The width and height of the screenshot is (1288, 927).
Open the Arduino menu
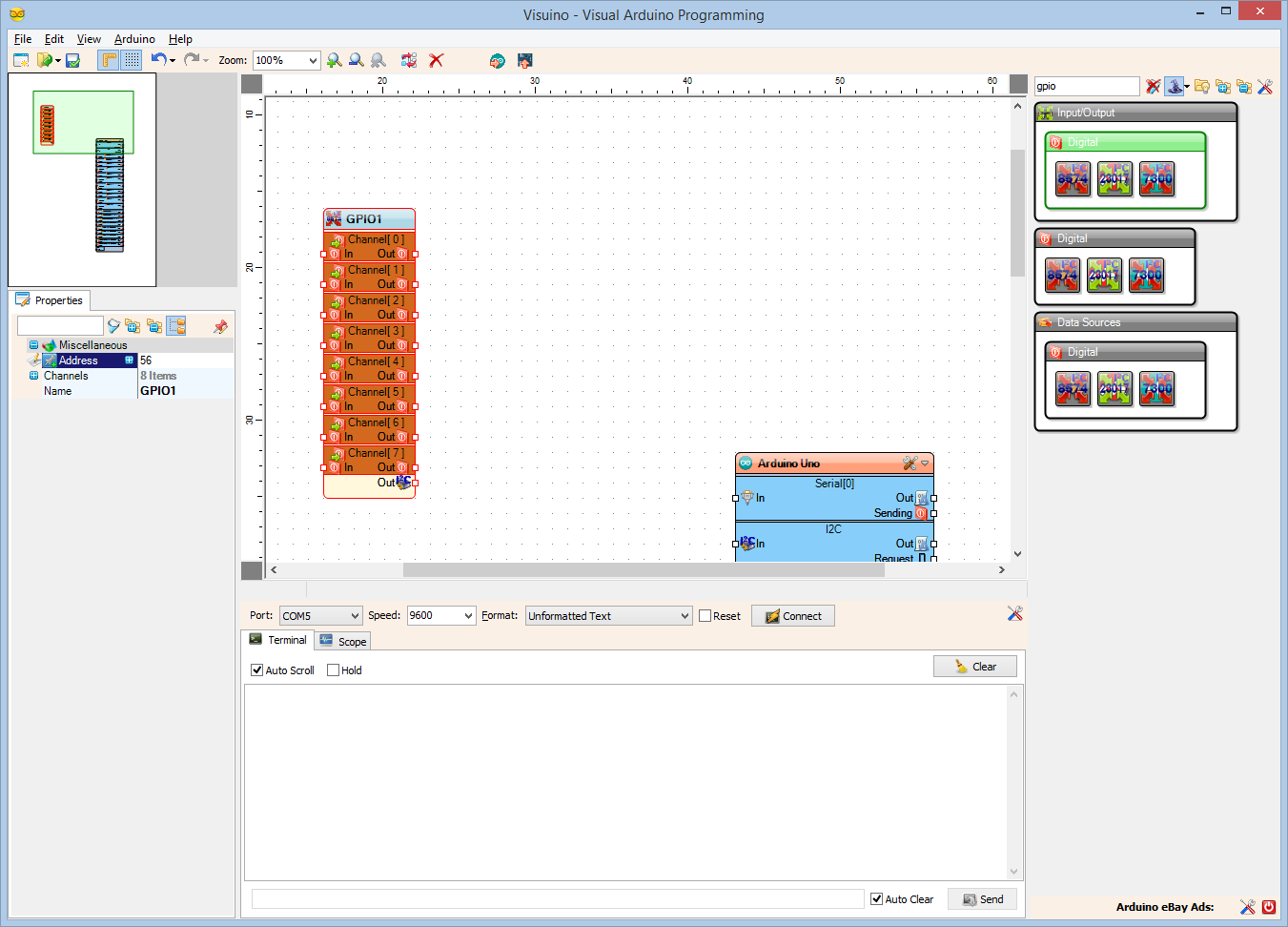[x=133, y=39]
